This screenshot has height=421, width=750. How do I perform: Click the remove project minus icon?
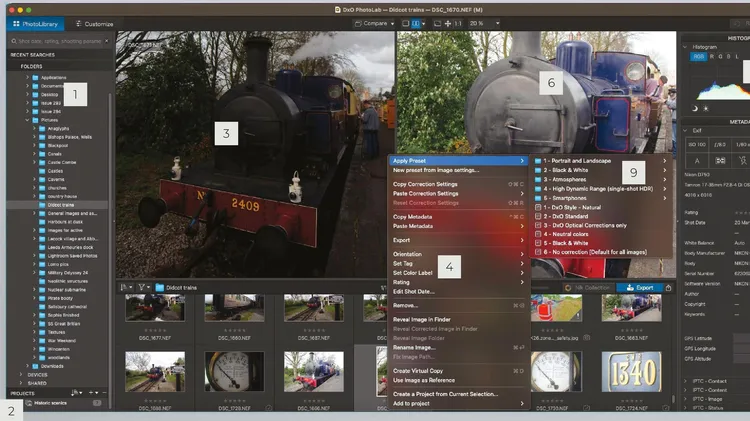coord(105,393)
